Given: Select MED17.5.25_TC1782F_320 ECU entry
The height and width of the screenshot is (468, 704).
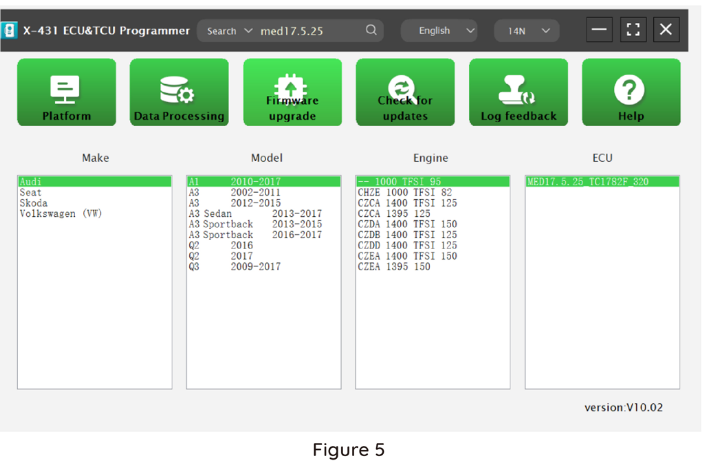Looking at the screenshot, I should pyautogui.click(x=587, y=182).
